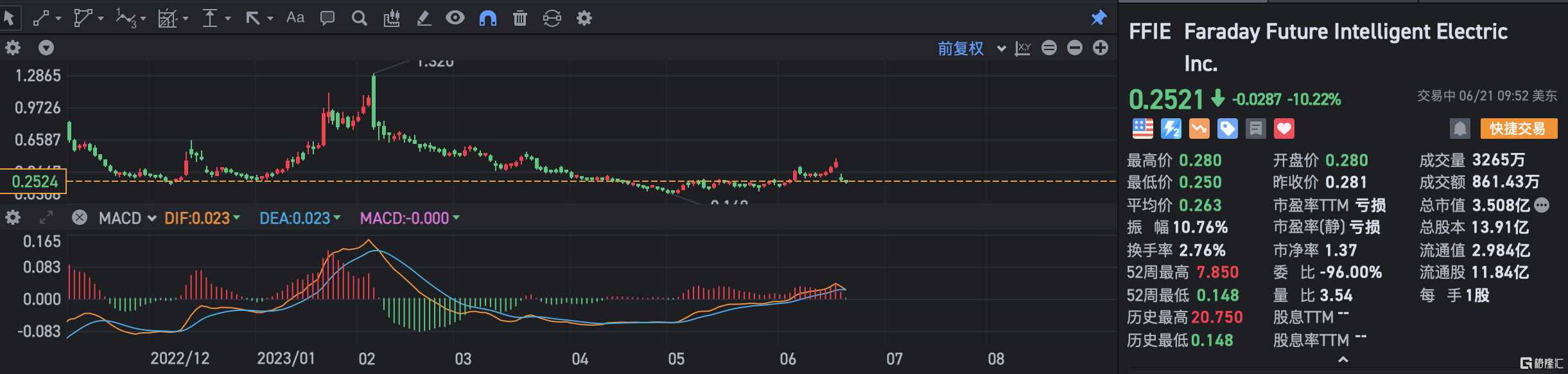
Task: Expand polygon tool dropdown arrow
Action: click(101, 19)
